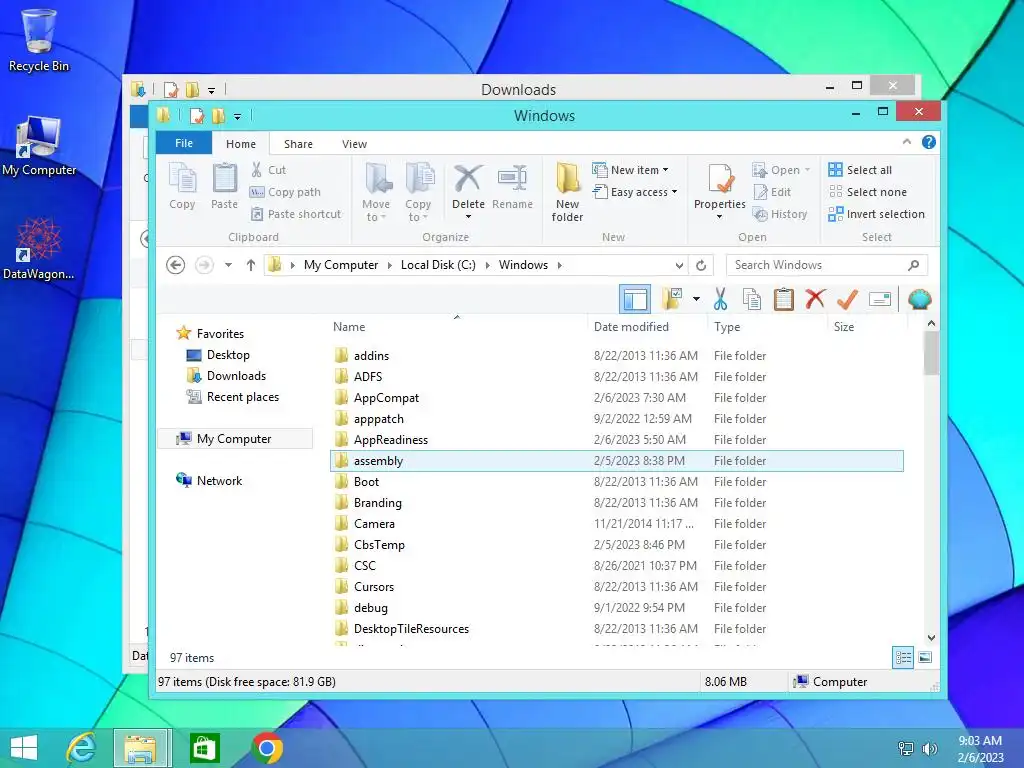Click the folder options toolbar icon
Viewport: 1024px width, 768px height.
point(672,299)
